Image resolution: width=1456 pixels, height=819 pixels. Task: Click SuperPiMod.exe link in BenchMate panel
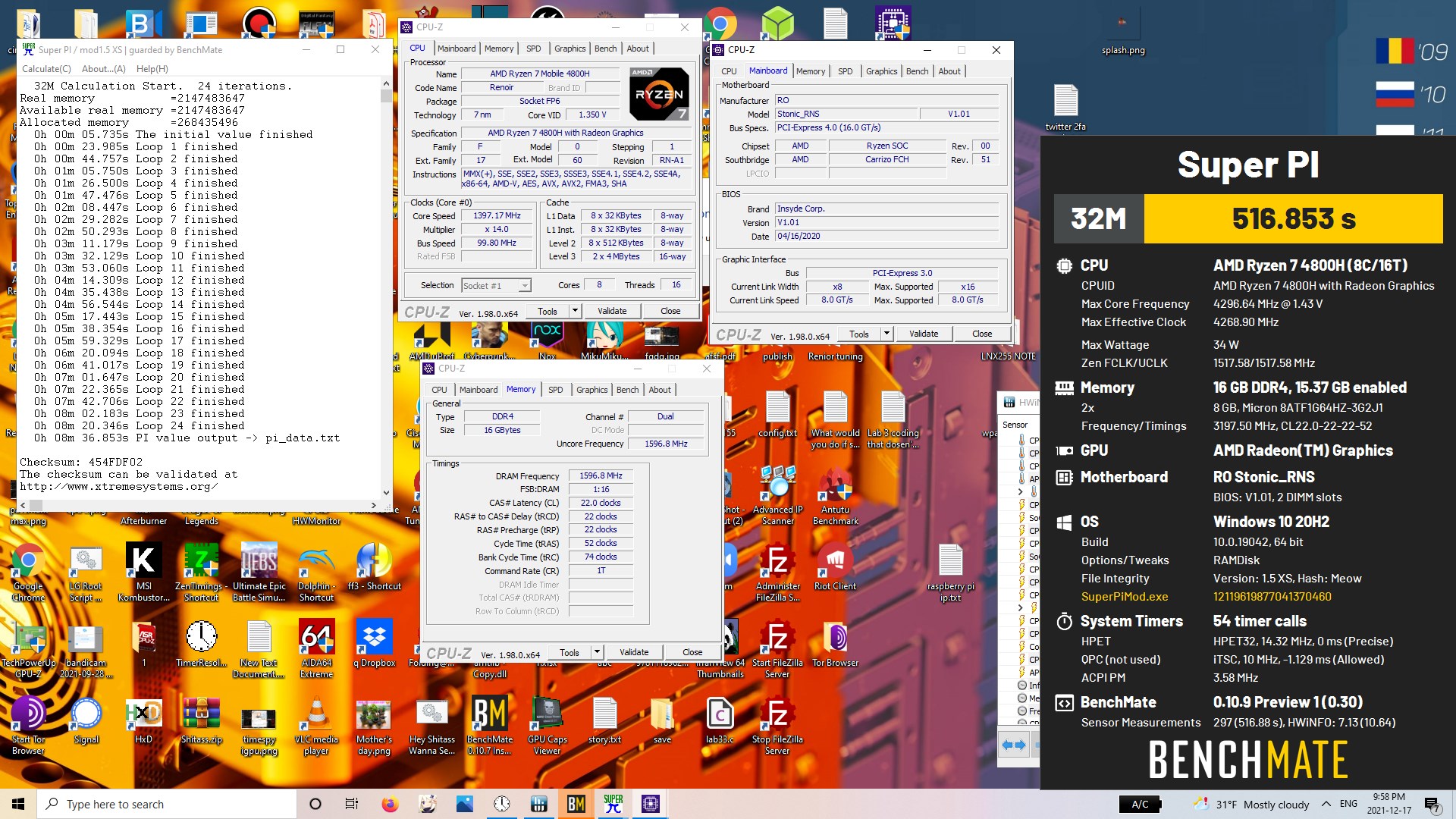click(1125, 597)
